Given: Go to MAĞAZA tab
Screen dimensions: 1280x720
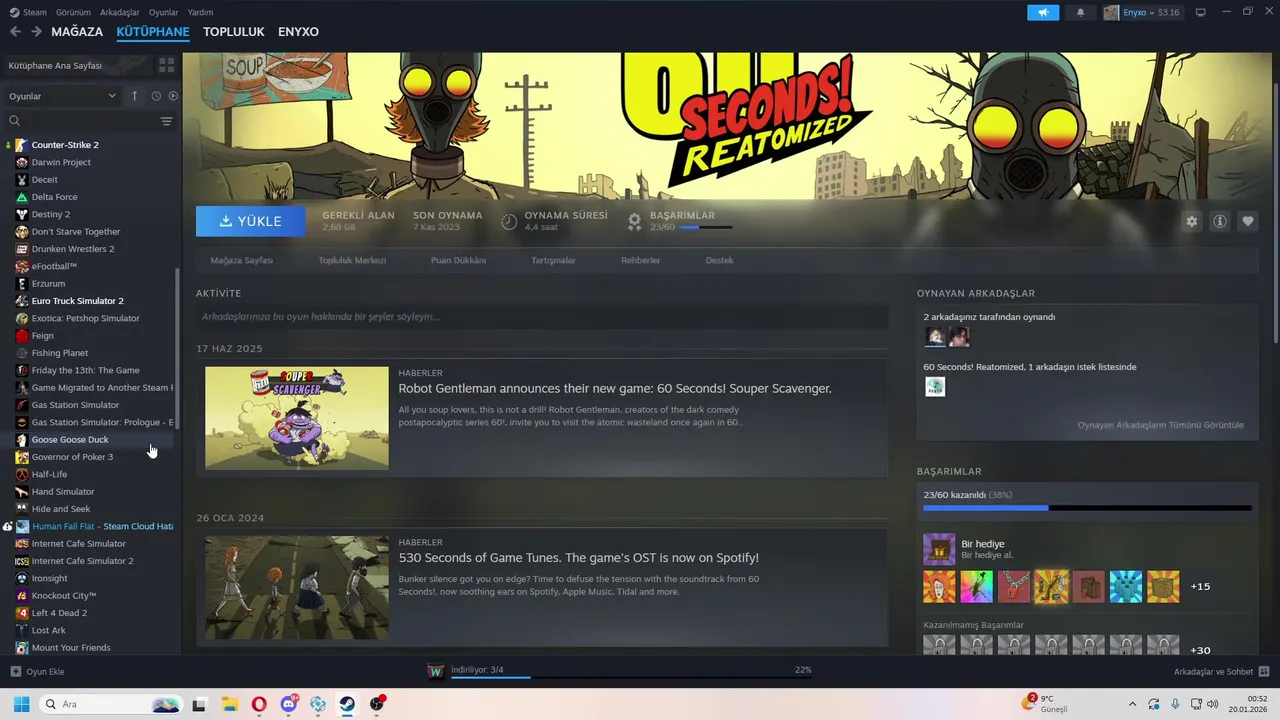Looking at the screenshot, I should [77, 32].
